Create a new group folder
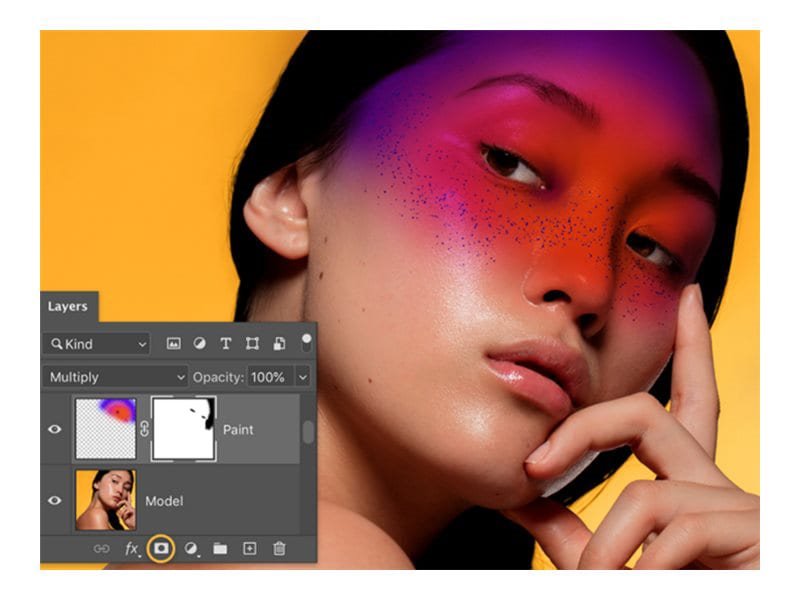This screenshot has width=800, height=600. pyautogui.click(x=220, y=549)
